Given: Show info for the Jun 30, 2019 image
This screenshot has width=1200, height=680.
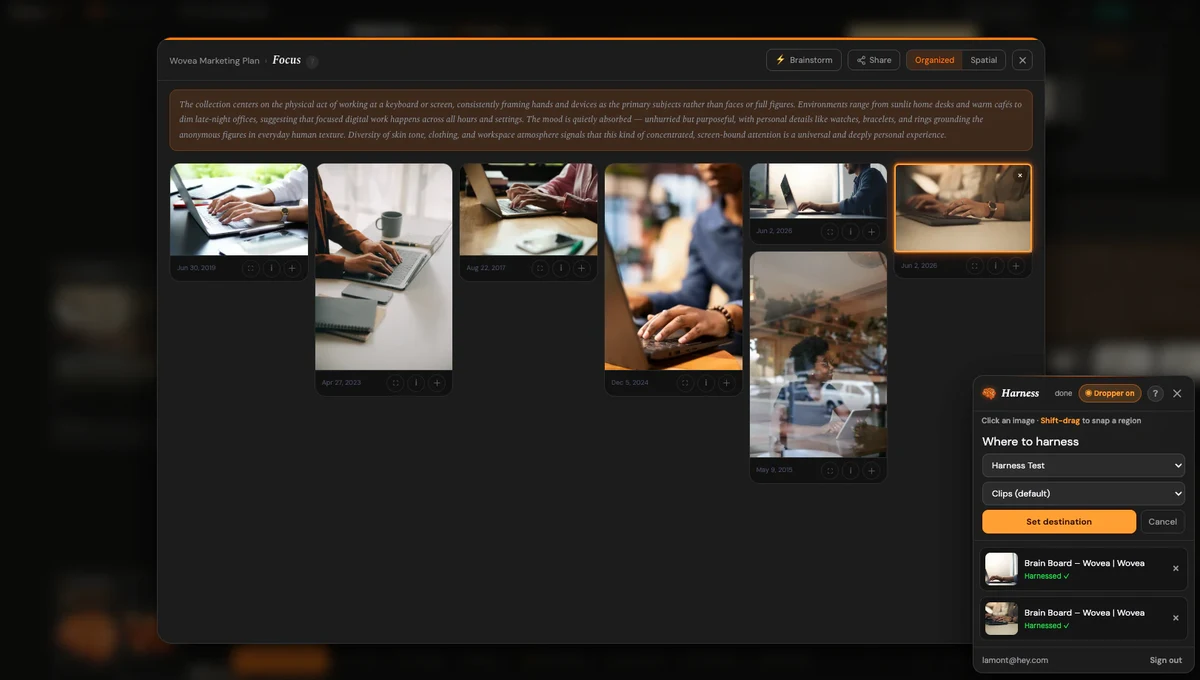Looking at the screenshot, I should (x=271, y=268).
